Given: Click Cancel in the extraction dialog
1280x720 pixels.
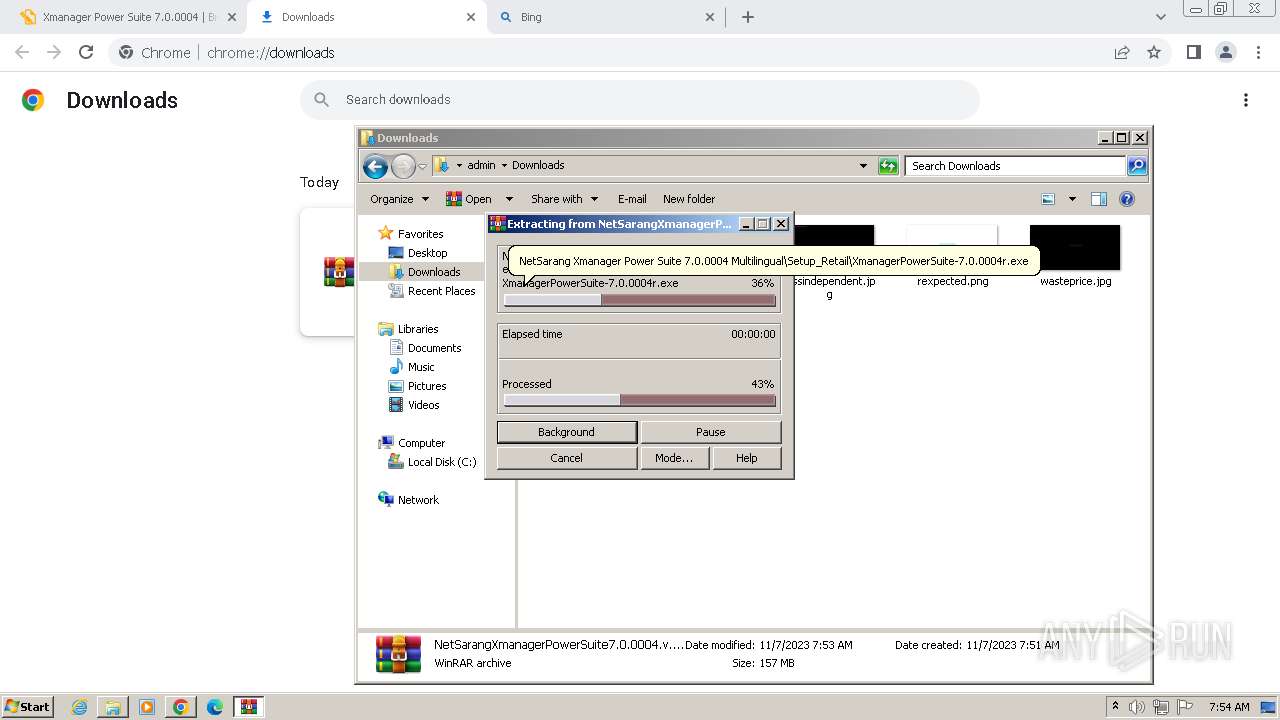Looking at the screenshot, I should (x=566, y=458).
